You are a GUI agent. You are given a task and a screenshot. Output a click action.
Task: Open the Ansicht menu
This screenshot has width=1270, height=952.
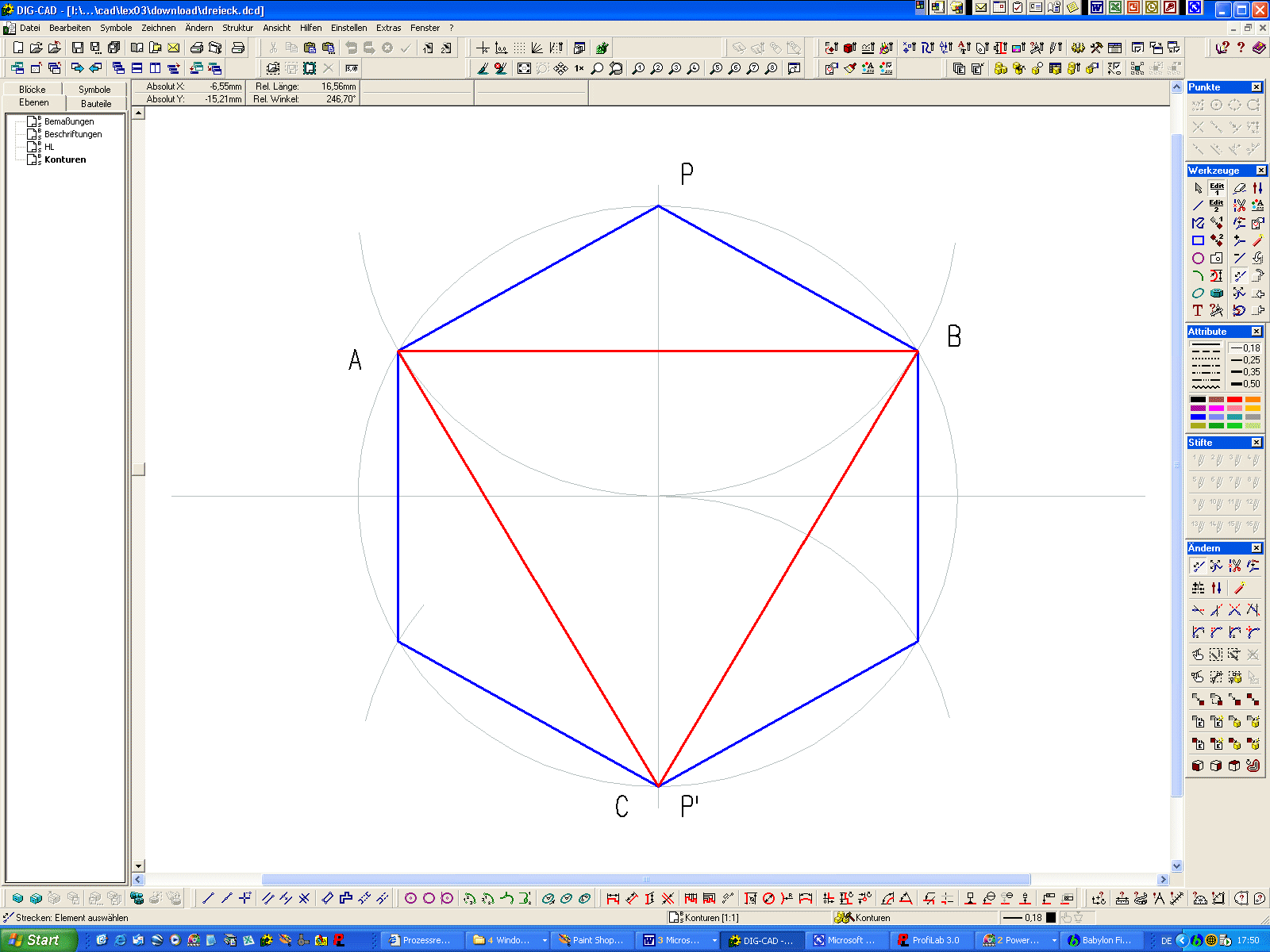click(x=277, y=28)
